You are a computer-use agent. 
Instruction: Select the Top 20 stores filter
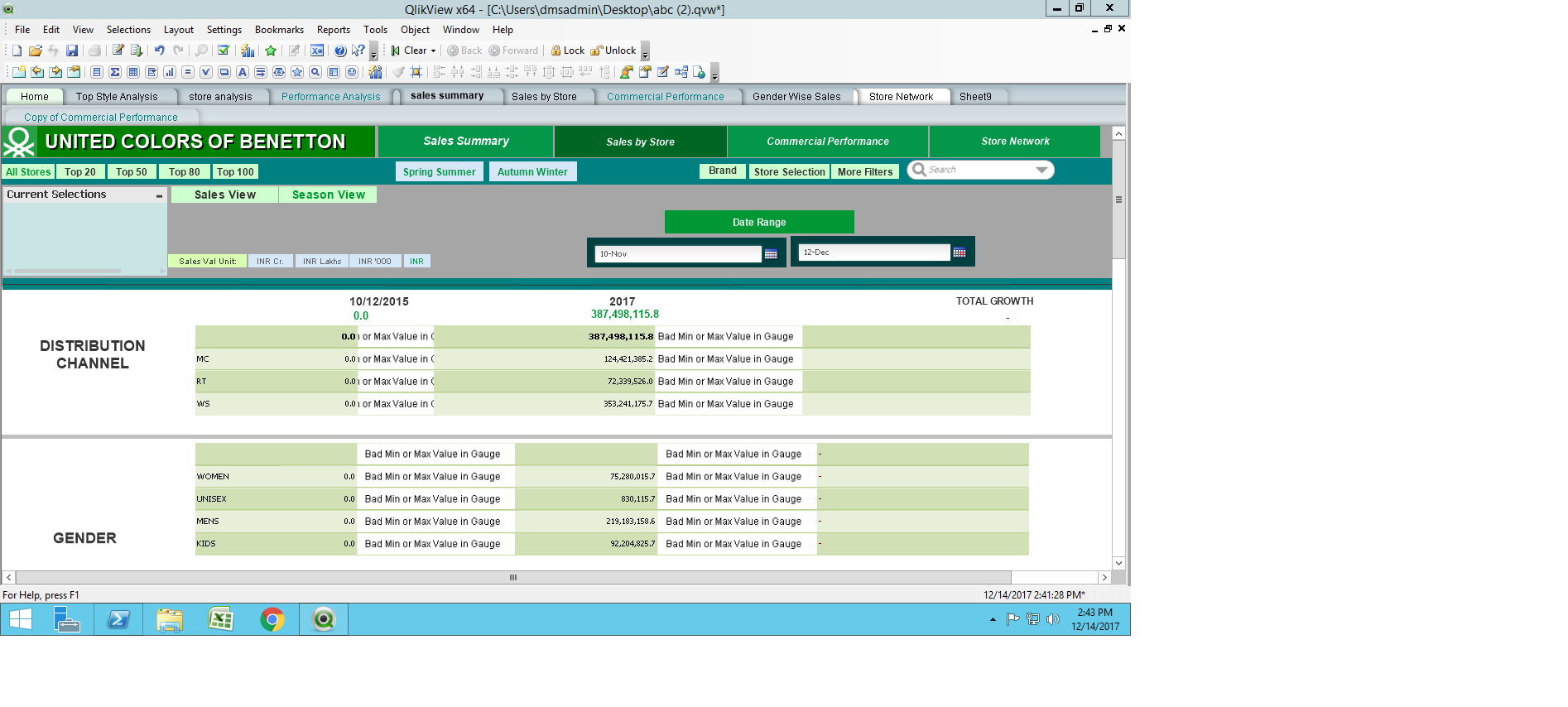[x=80, y=171]
